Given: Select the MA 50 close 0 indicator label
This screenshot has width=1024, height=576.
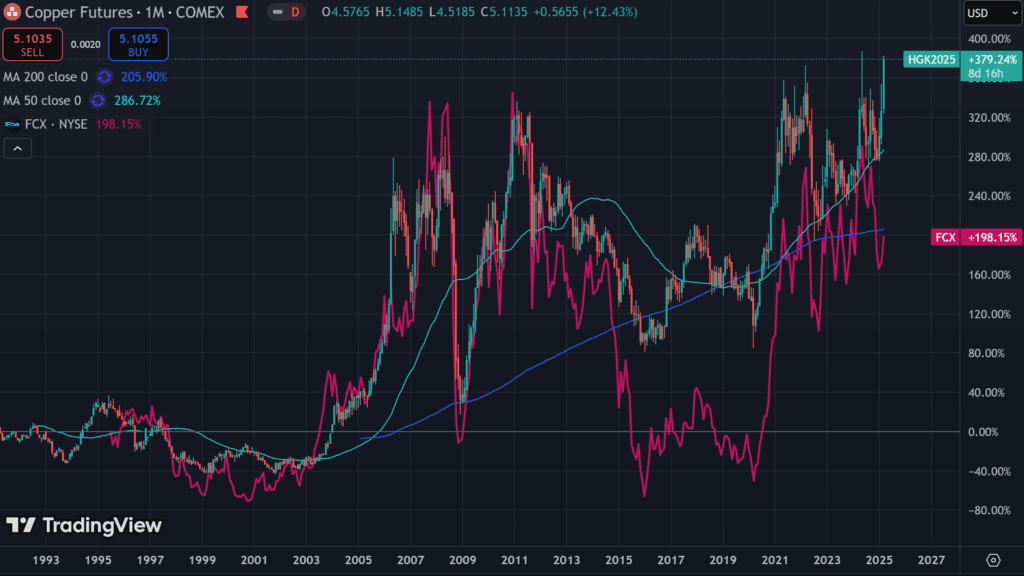Looking at the screenshot, I should point(42,101).
